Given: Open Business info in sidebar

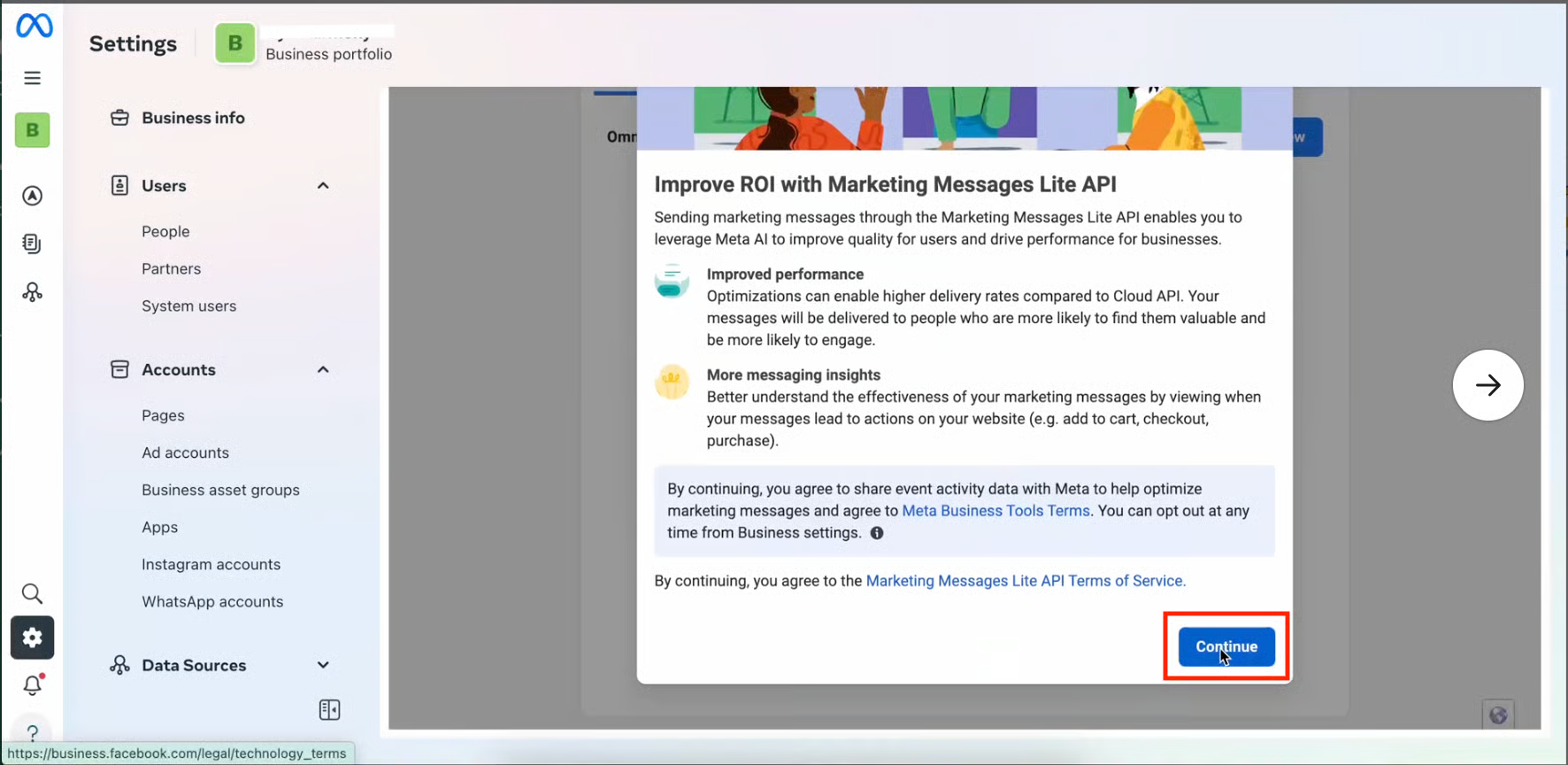Looking at the screenshot, I should click(x=193, y=118).
